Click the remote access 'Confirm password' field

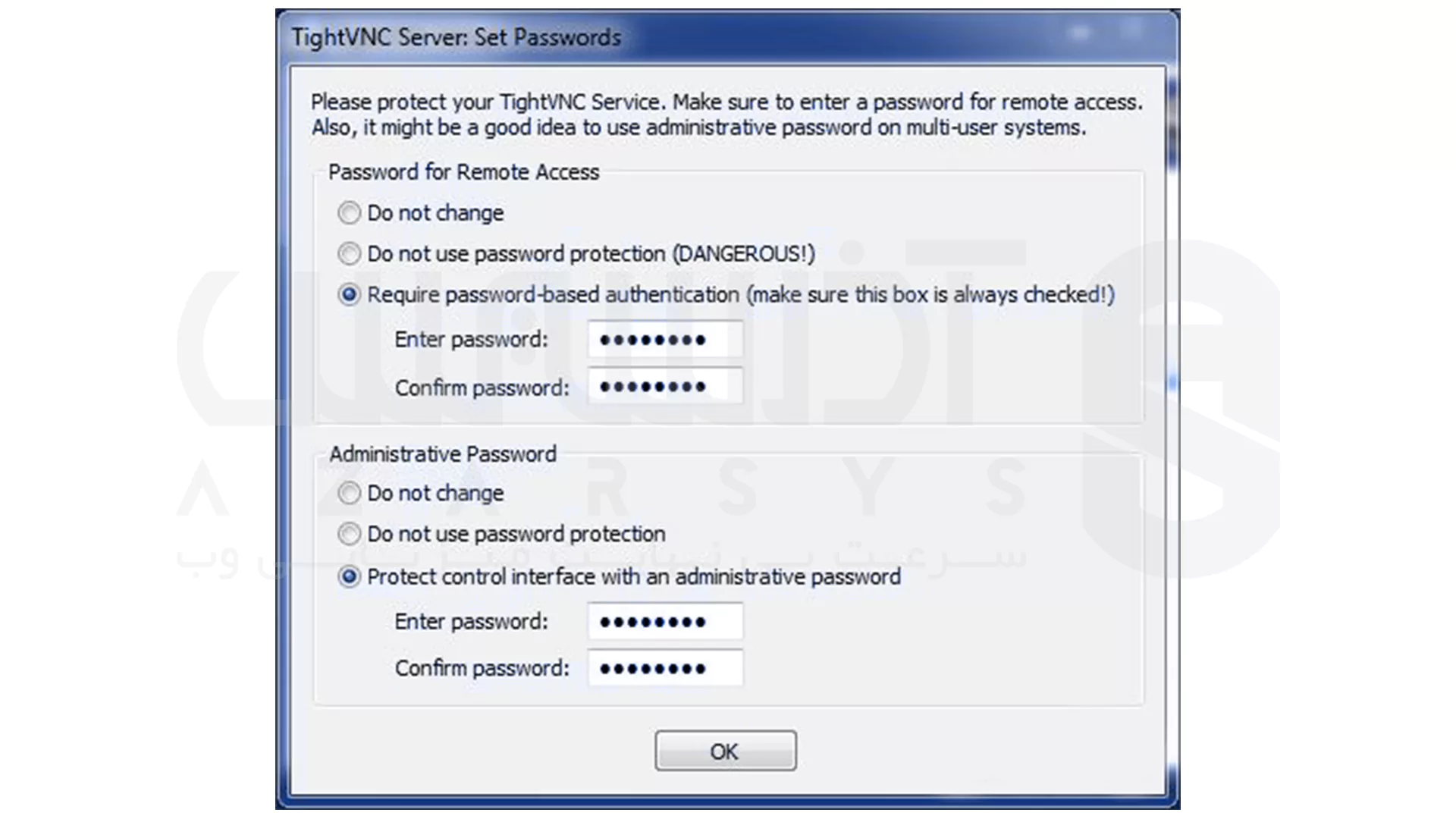point(665,386)
